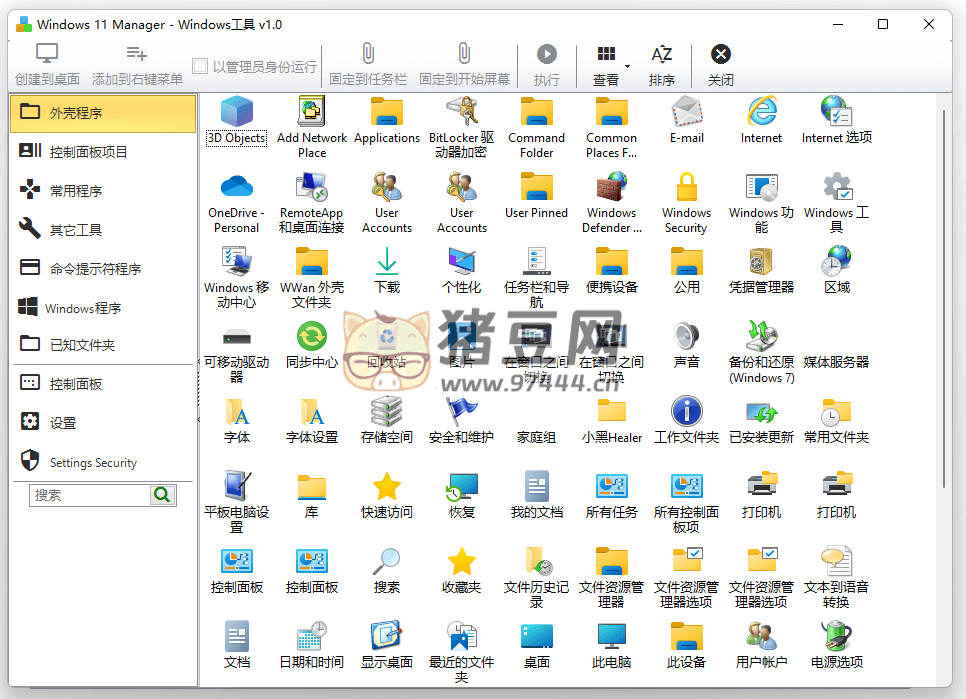Image resolution: width=966 pixels, height=699 pixels.
Task: Click the green search magnifier button
Action: point(162,494)
